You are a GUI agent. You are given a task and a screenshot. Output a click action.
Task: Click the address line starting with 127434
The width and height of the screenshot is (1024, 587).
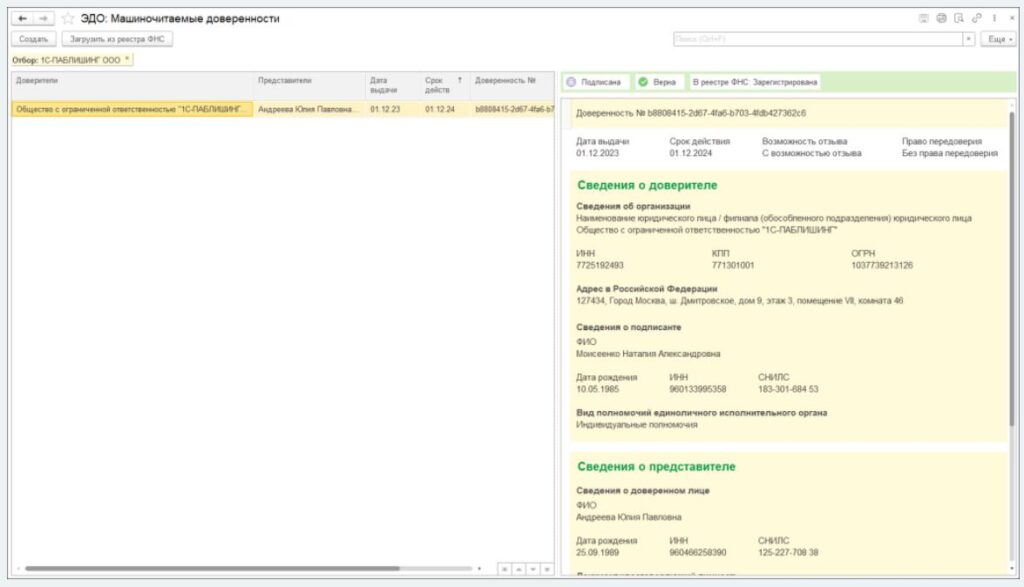(x=739, y=301)
